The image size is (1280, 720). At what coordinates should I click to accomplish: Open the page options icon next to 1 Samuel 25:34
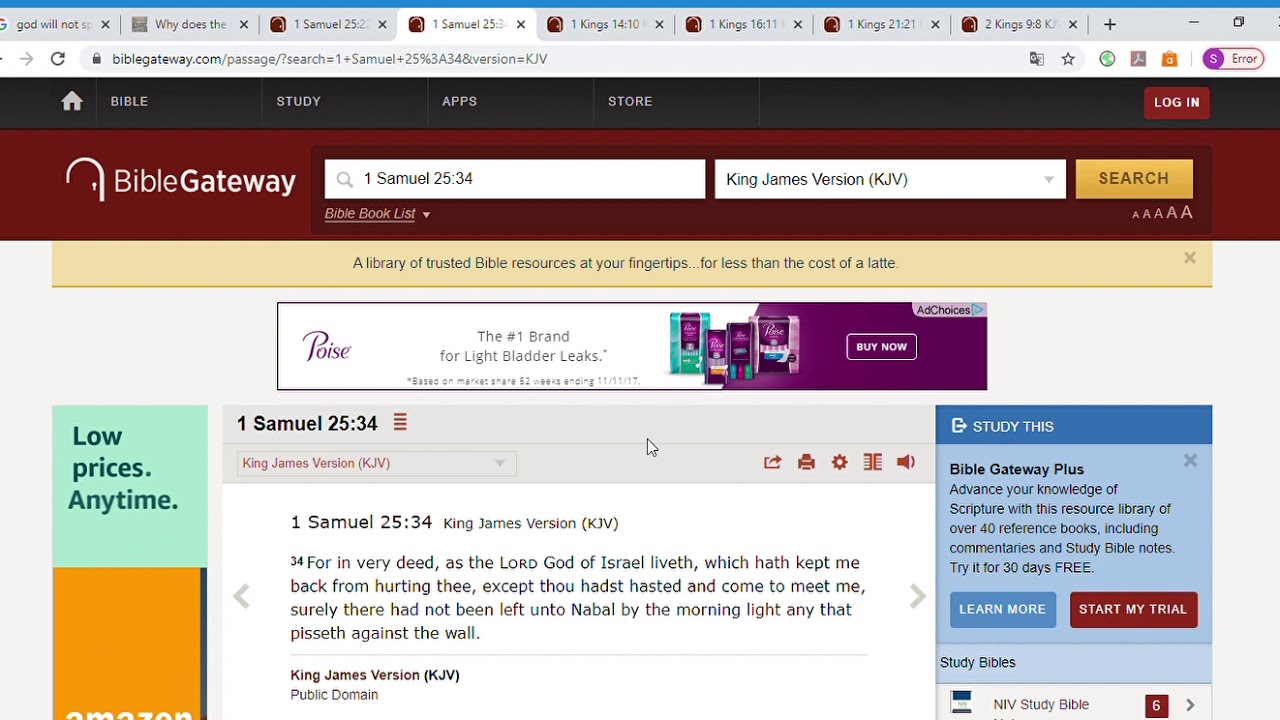coord(400,423)
